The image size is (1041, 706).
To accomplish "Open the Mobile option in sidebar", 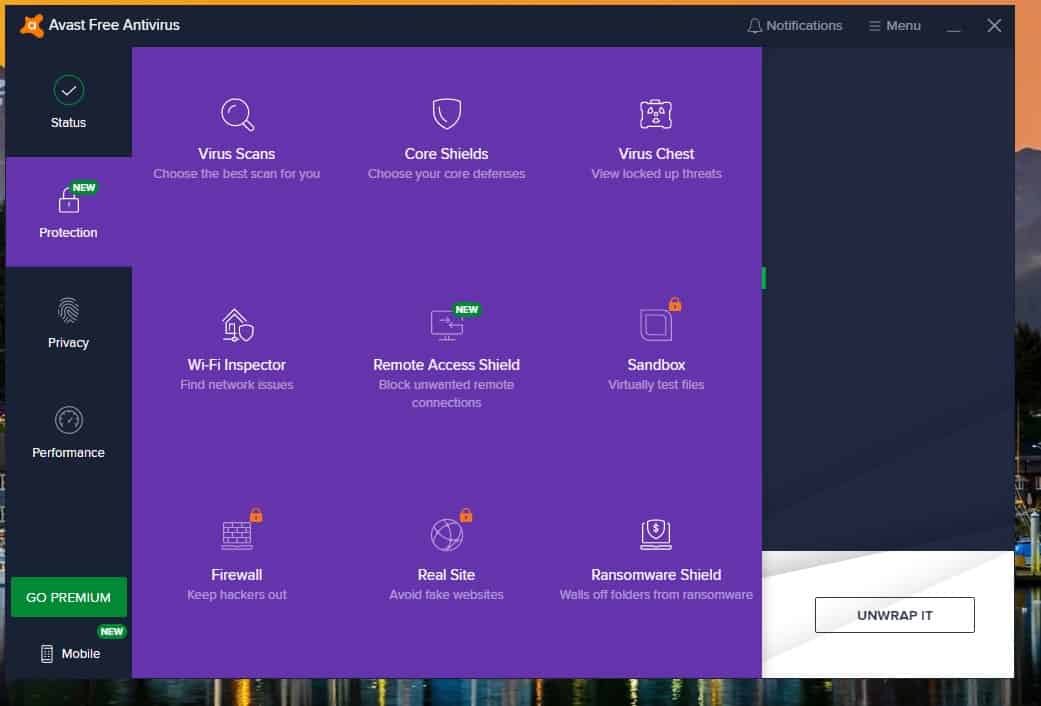I will [x=70, y=653].
